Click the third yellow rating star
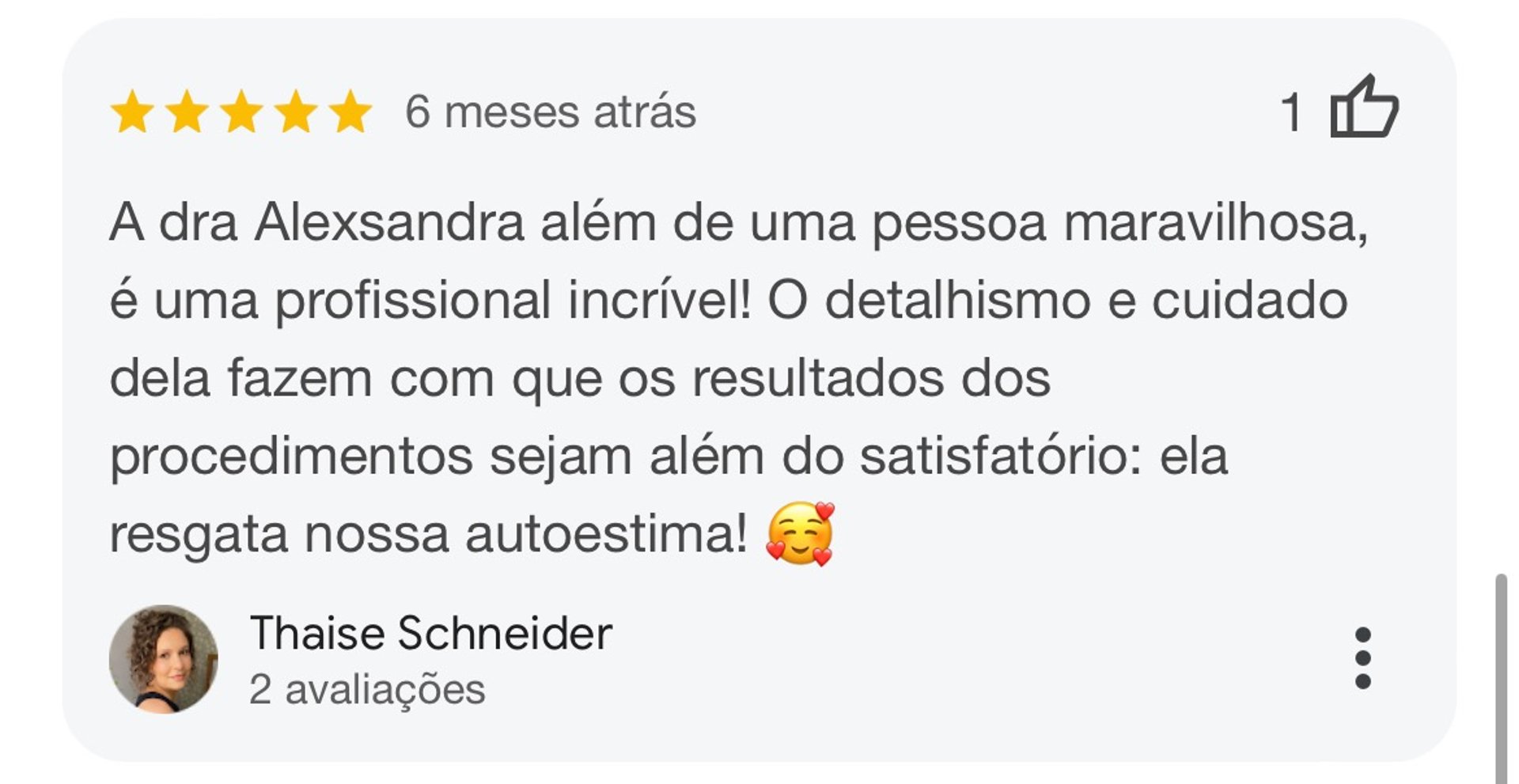 click(x=241, y=112)
